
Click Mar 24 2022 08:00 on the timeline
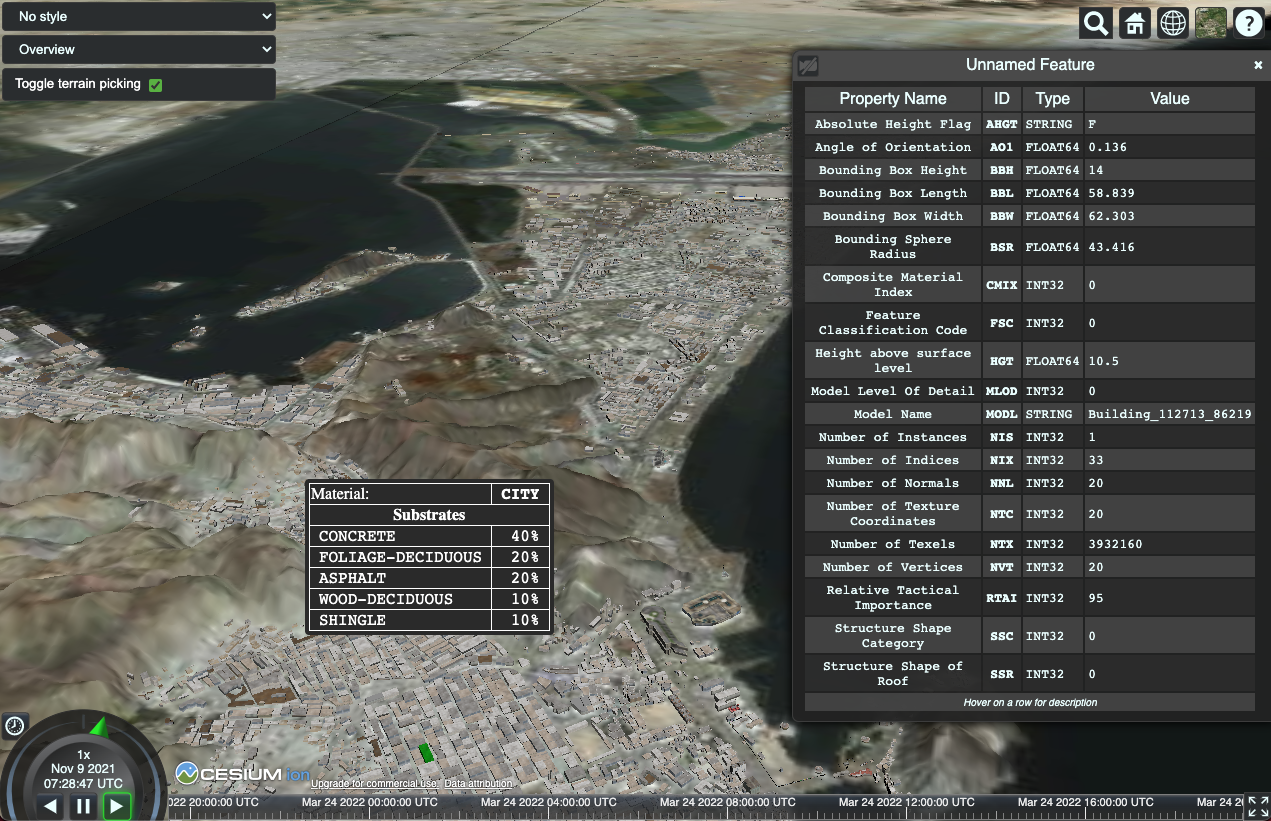[728, 802]
